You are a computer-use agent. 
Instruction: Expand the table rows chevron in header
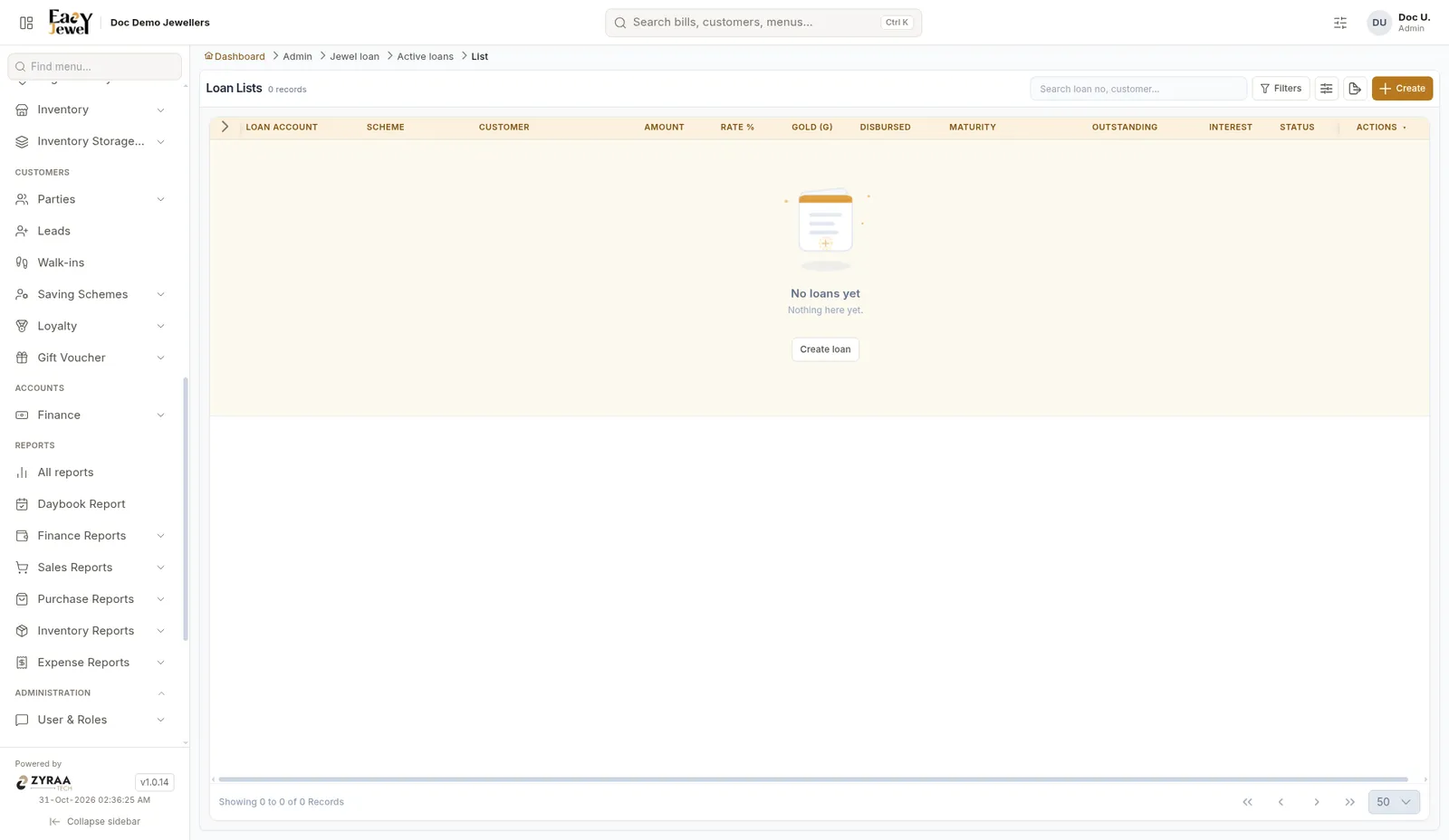click(225, 127)
